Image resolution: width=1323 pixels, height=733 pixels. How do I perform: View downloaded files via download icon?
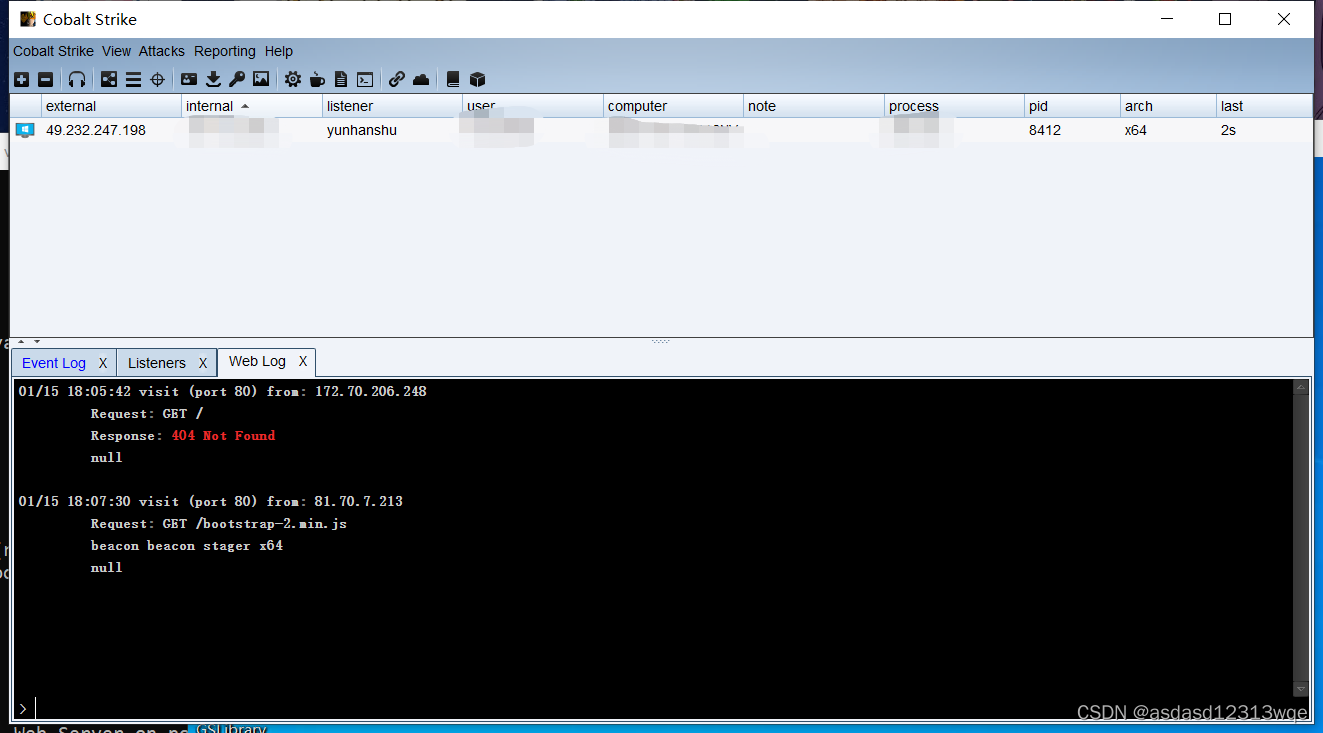pyautogui.click(x=213, y=79)
